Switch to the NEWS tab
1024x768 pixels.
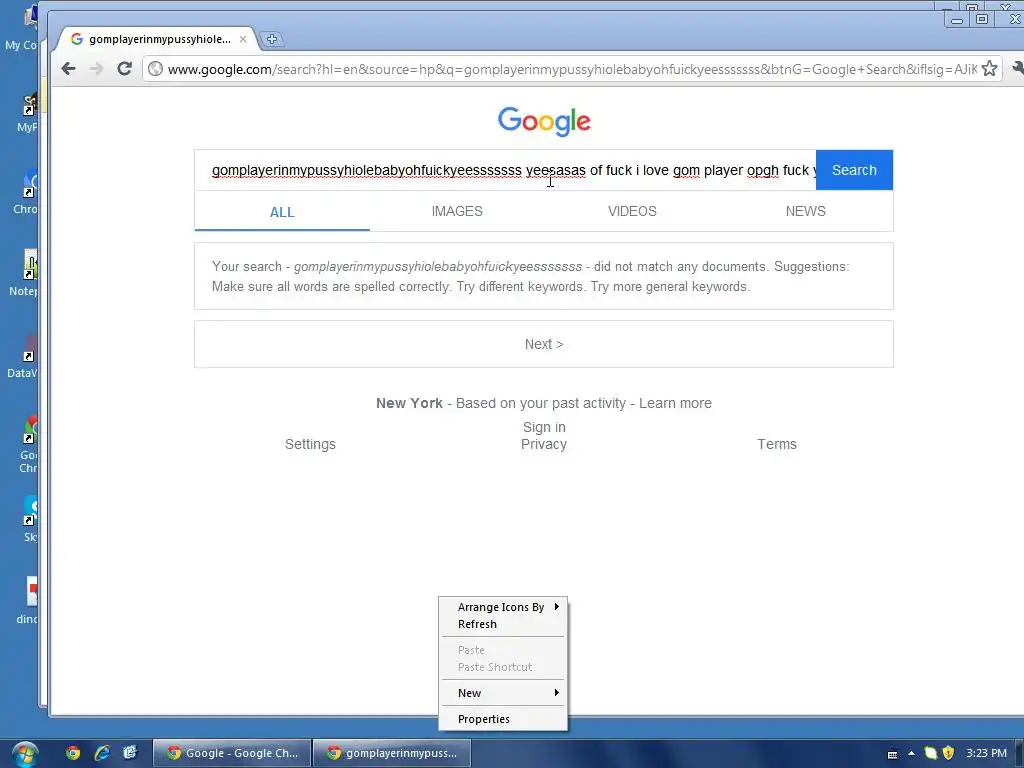(x=806, y=211)
